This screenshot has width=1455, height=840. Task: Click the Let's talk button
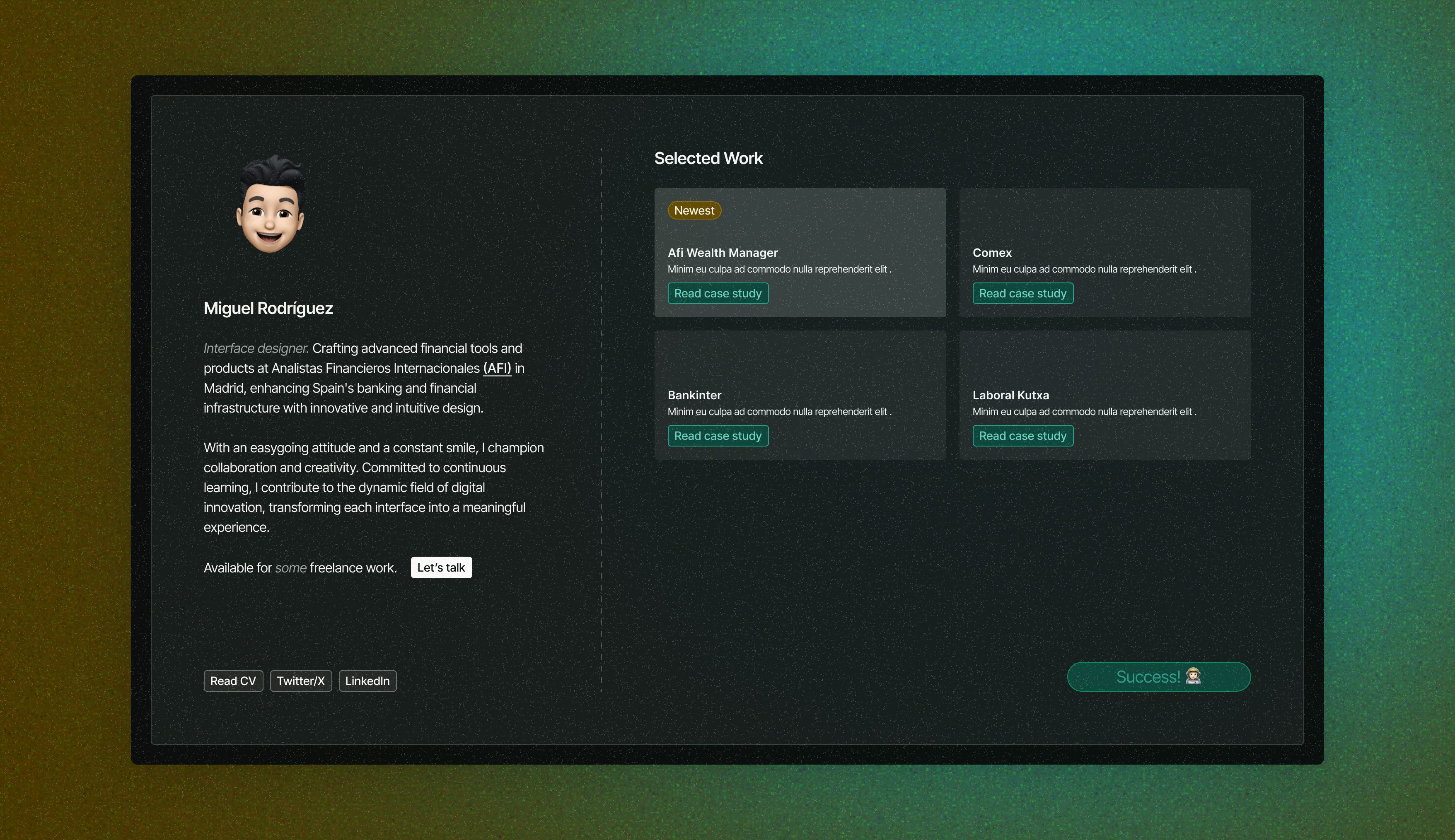[x=441, y=567]
